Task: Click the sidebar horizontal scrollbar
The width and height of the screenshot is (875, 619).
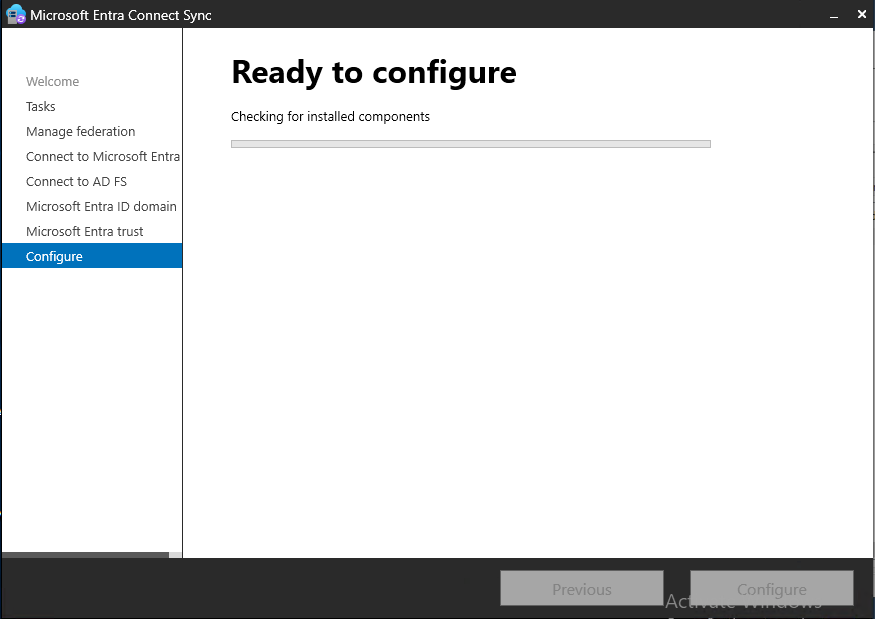Action: [85, 555]
